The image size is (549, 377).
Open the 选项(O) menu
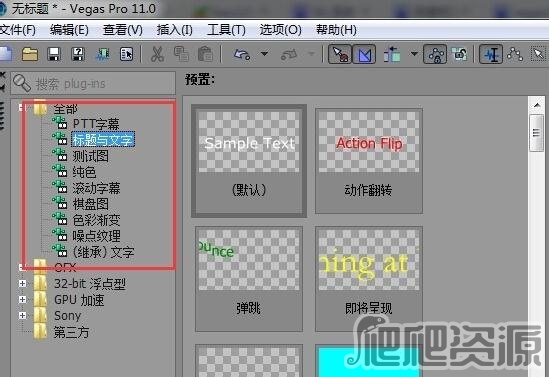(x=280, y=30)
